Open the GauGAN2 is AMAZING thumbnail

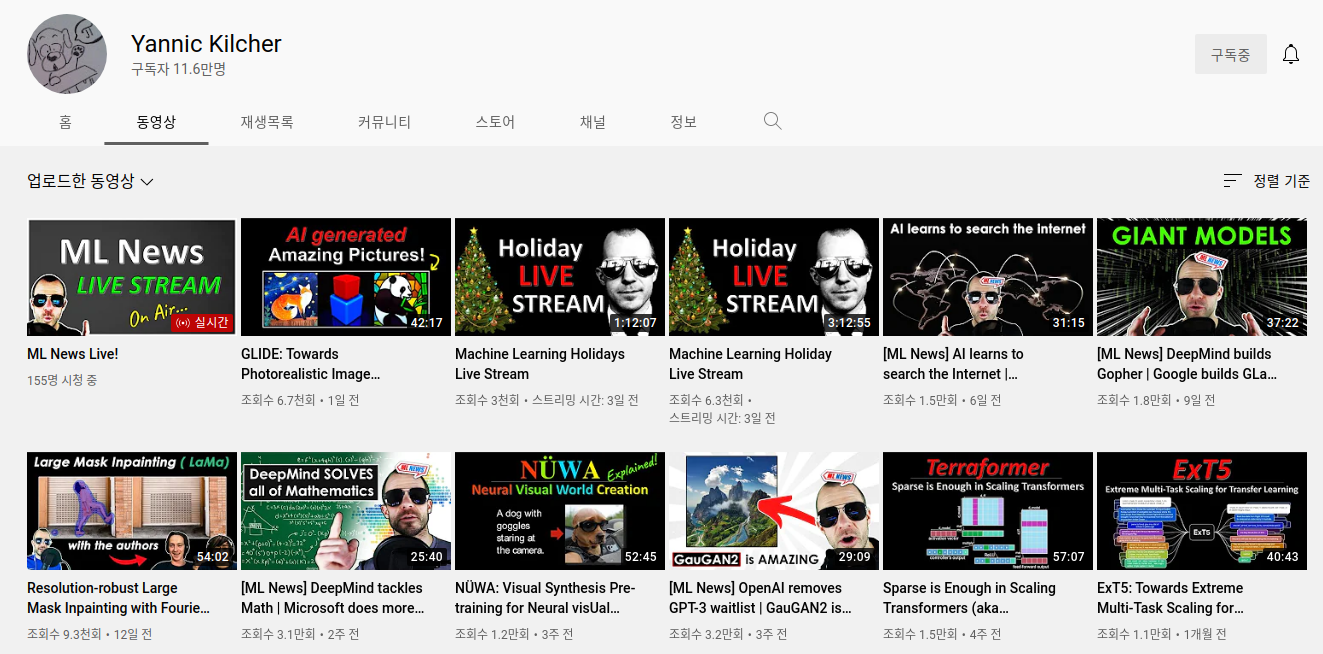coord(774,511)
